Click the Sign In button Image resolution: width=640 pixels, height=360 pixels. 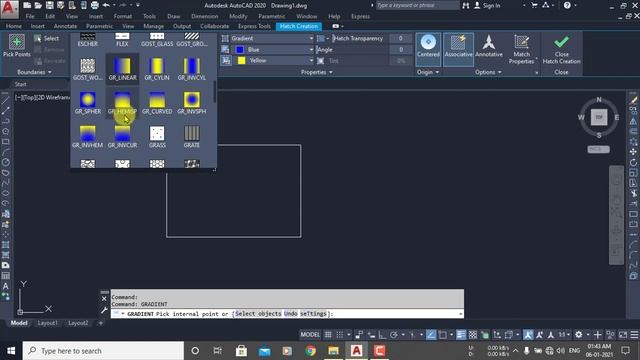point(487,6)
